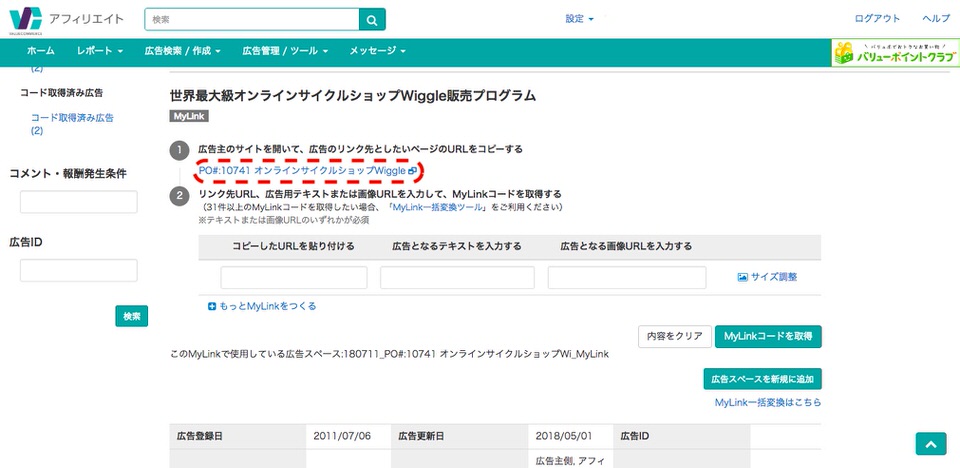
Task: Click the scroll-to-top arrow button
Action: coord(931,444)
